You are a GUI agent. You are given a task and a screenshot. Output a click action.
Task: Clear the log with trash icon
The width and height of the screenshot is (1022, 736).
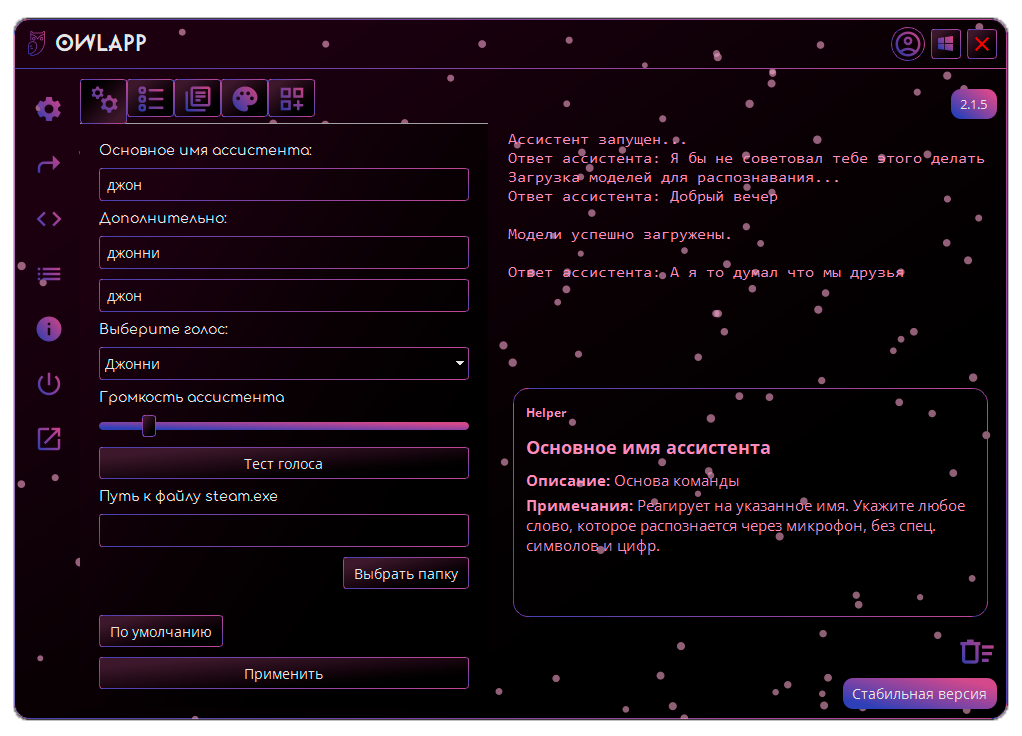[976, 652]
